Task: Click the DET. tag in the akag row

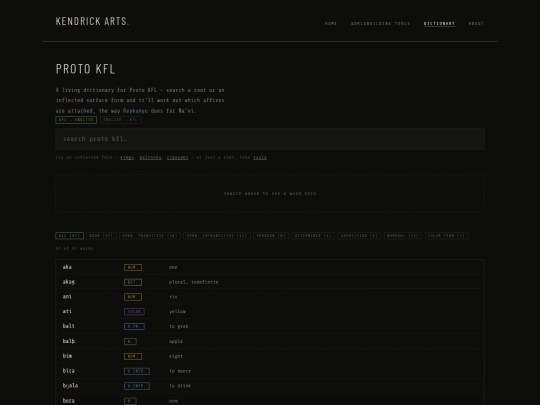Action: click(133, 282)
